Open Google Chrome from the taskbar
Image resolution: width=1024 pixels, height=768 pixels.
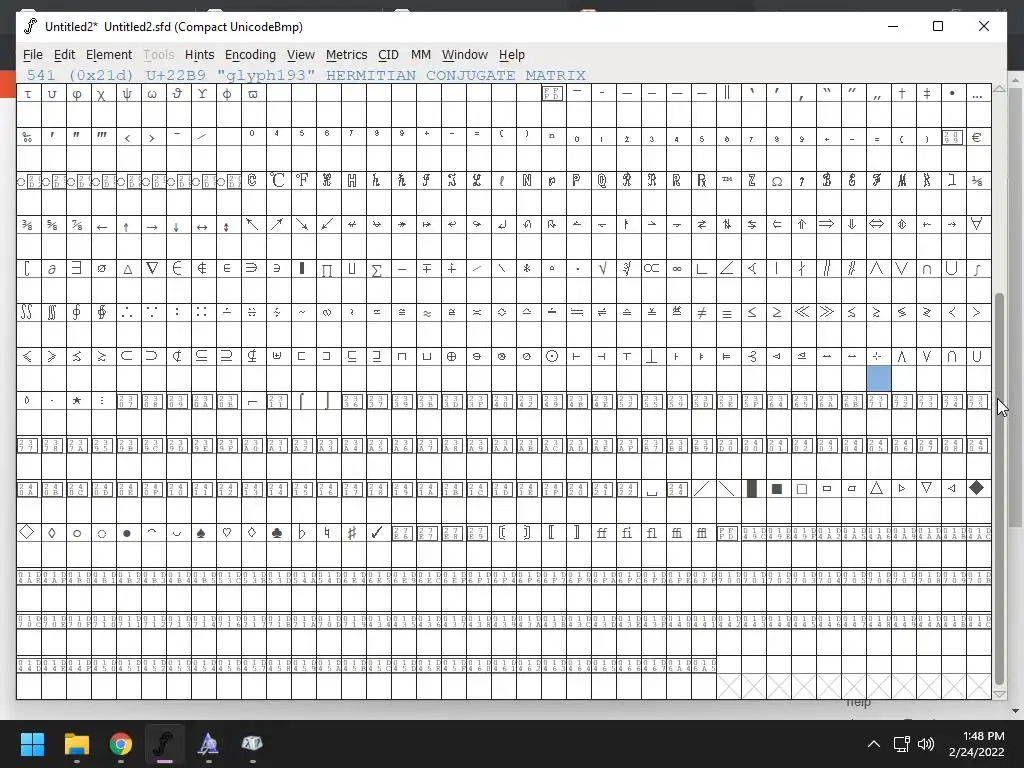(x=121, y=744)
